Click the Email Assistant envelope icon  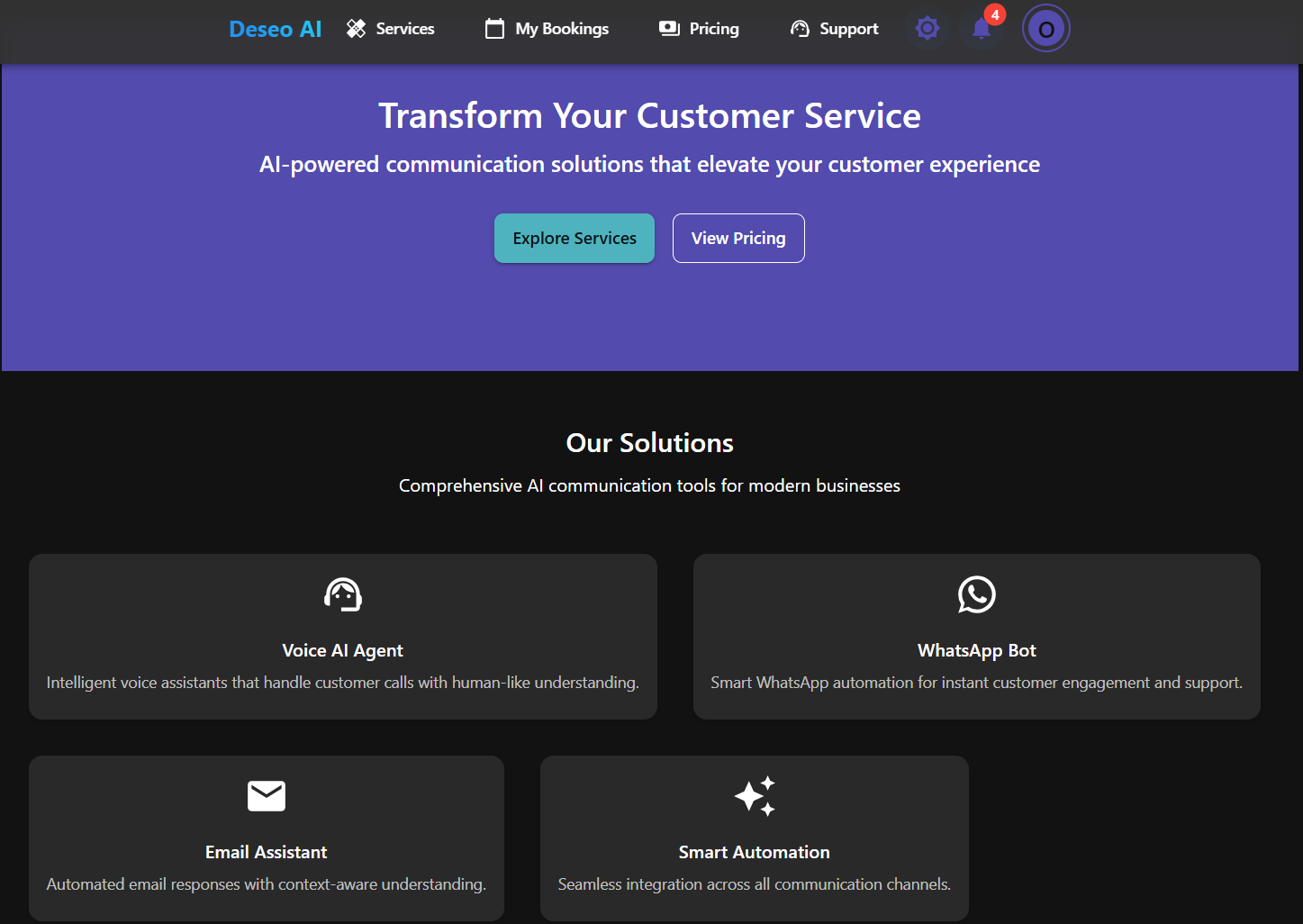tap(266, 795)
